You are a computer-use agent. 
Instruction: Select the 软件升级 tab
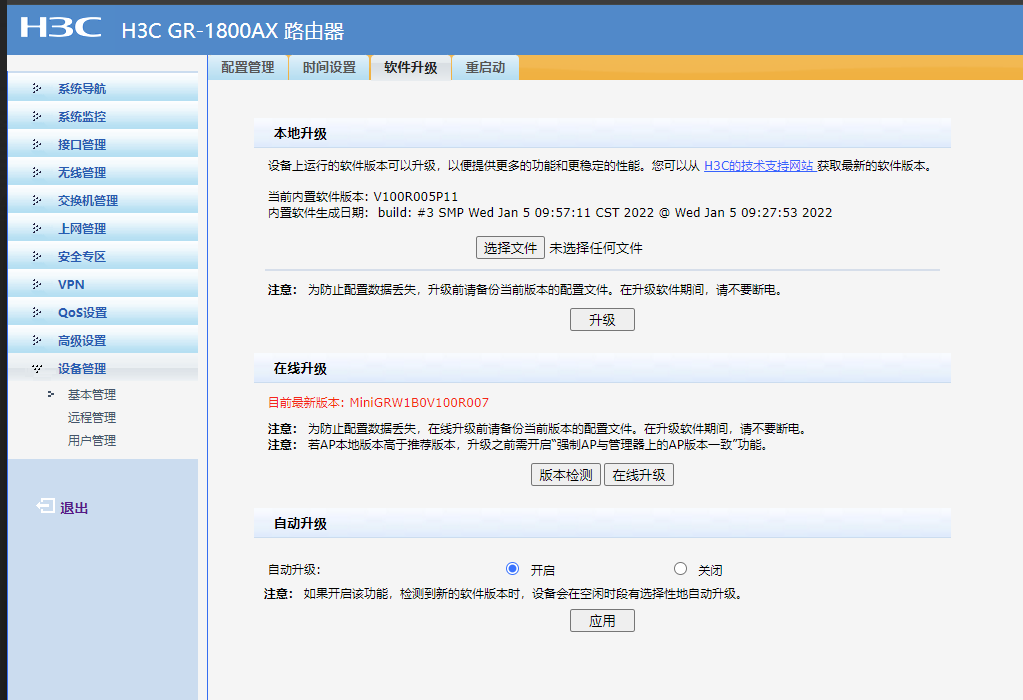(x=410, y=67)
